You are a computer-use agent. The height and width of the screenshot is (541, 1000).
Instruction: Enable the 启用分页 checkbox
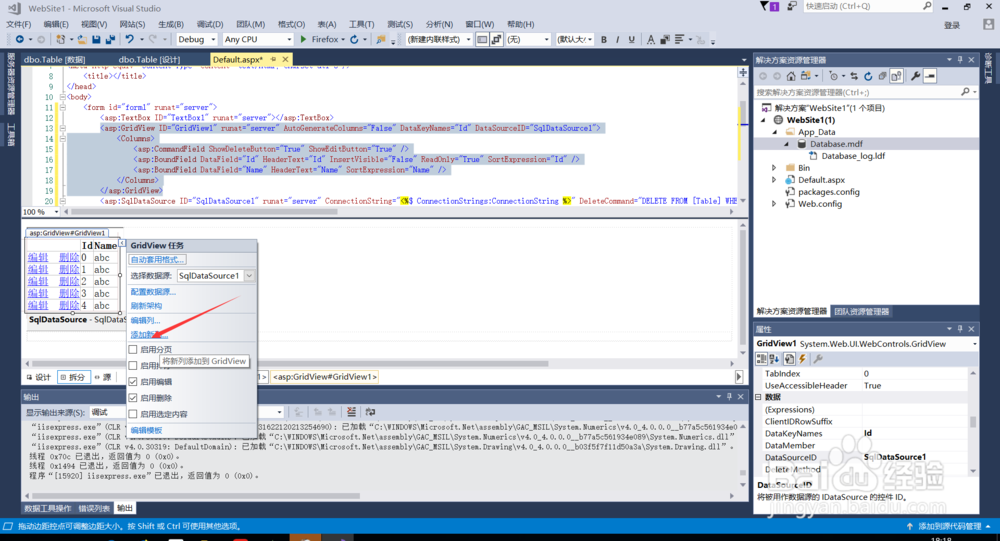pyautogui.click(x=133, y=350)
